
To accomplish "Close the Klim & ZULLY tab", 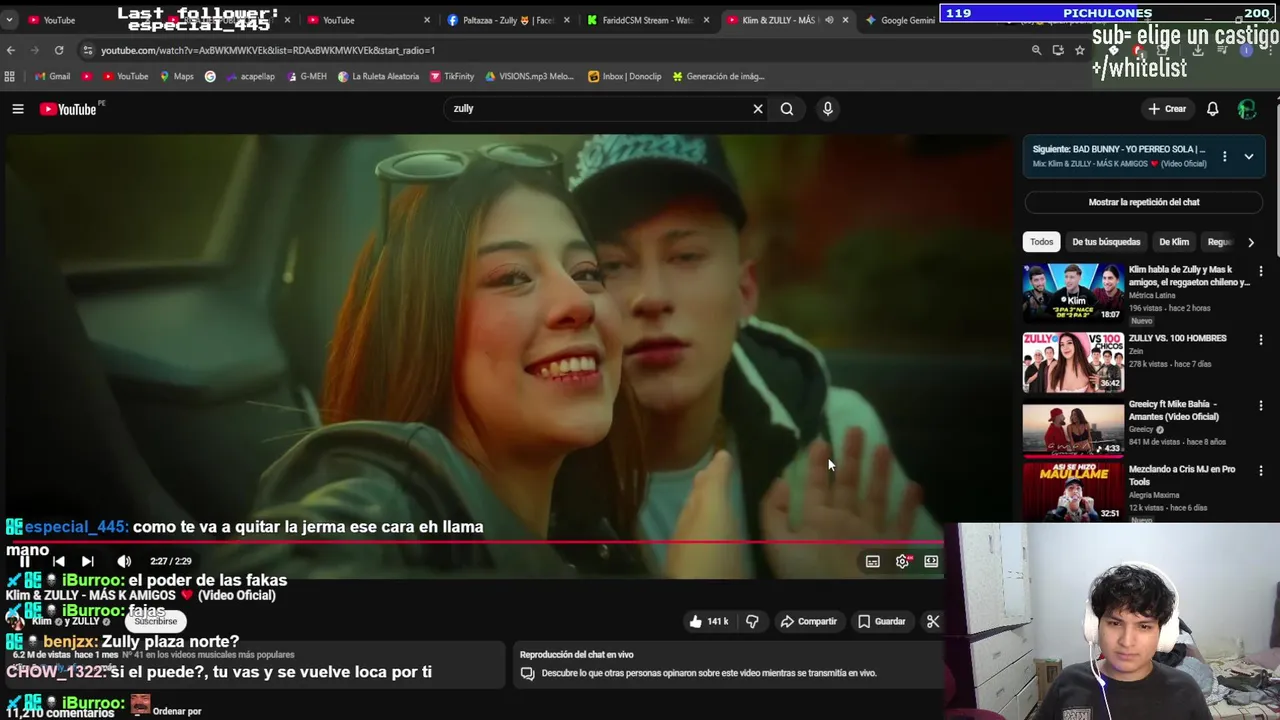I will [x=845, y=20].
